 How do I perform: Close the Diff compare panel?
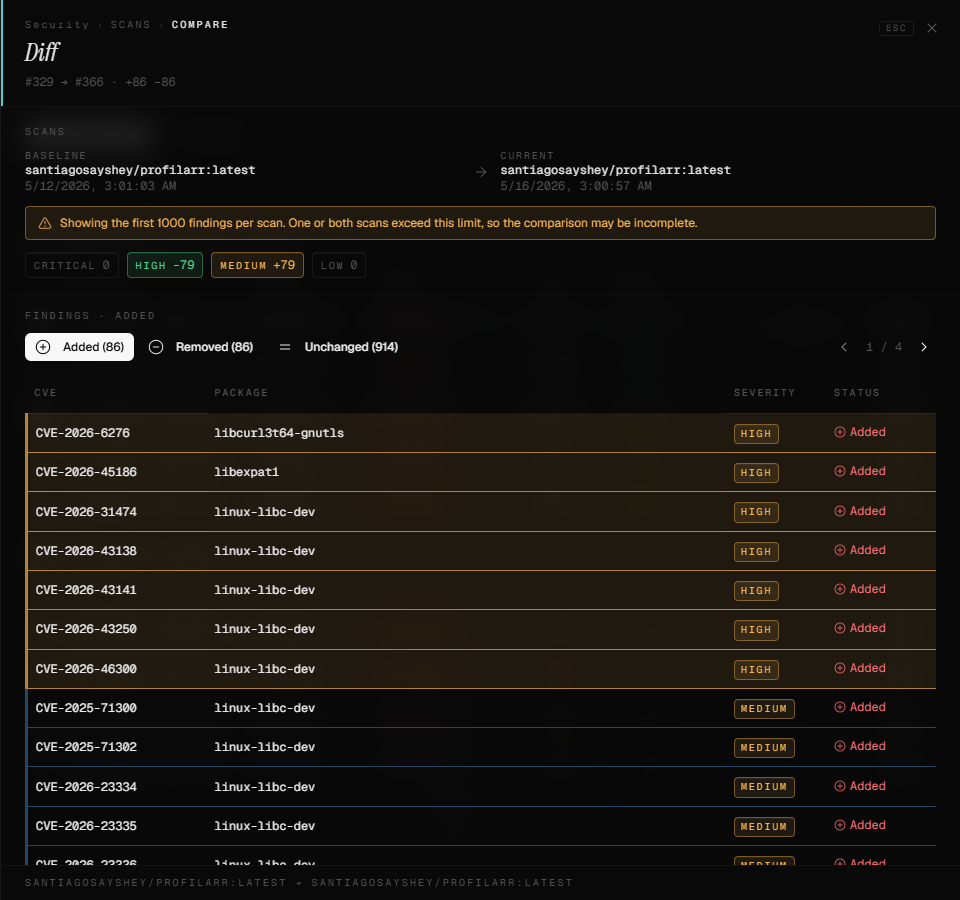(931, 28)
